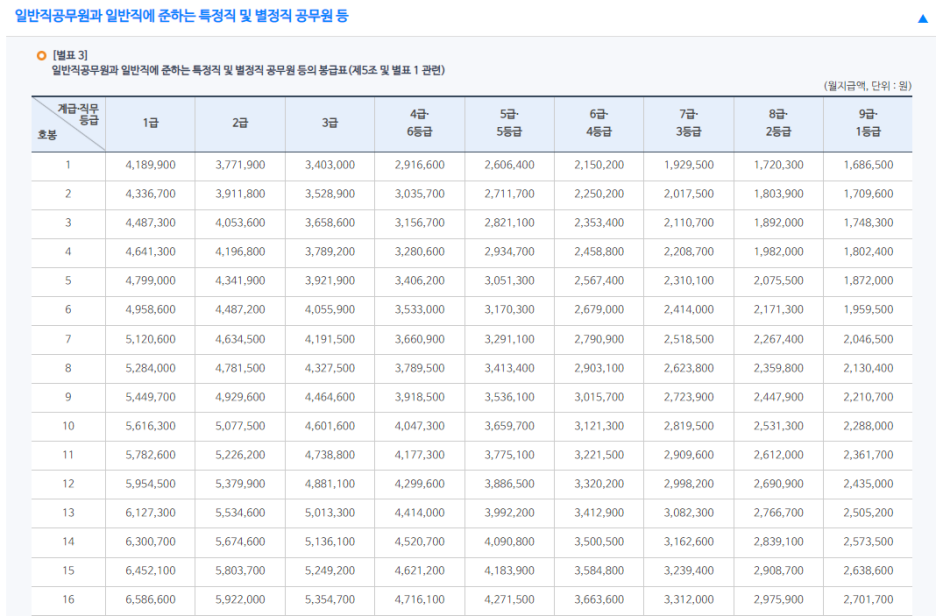The height and width of the screenshot is (616, 936).
Task: Click the 2급 column header
Action: pyautogui.click(x=240, y=124)
